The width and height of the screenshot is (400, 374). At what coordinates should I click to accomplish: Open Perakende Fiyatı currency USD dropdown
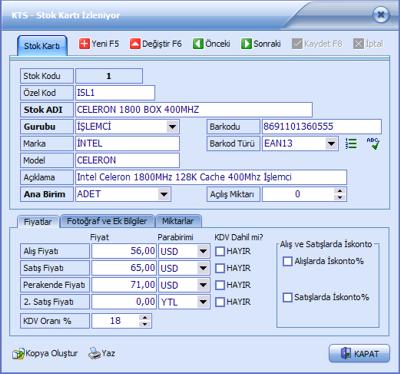coord(203,285)
